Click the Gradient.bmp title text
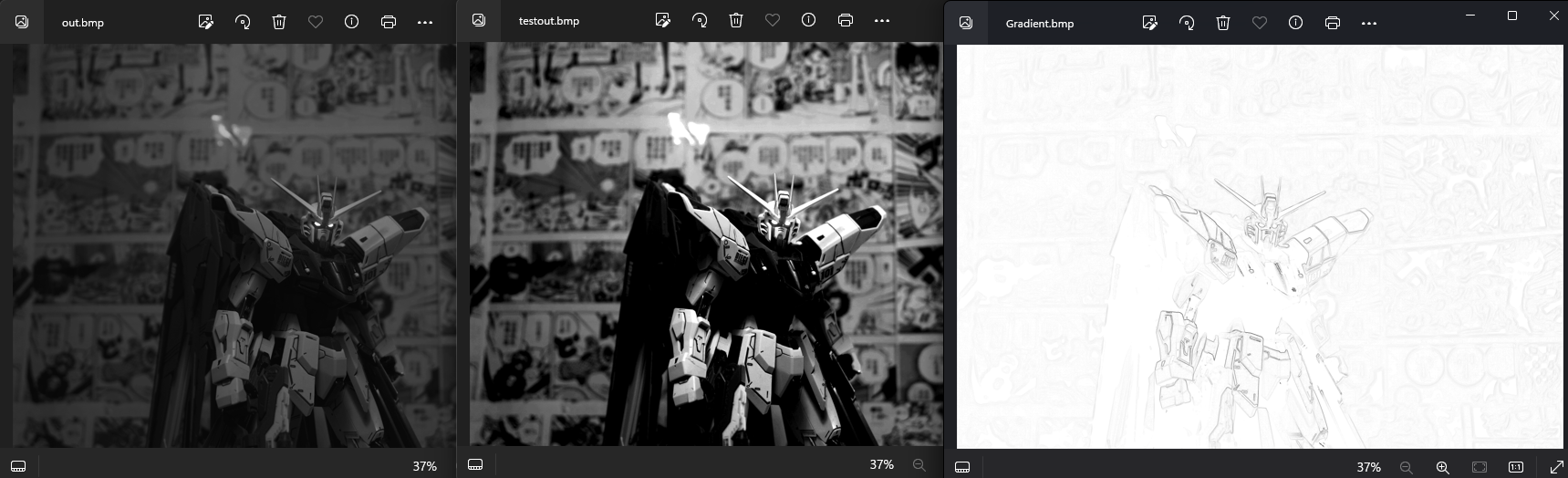The image size is (1568, 478). coord(1040,24)
